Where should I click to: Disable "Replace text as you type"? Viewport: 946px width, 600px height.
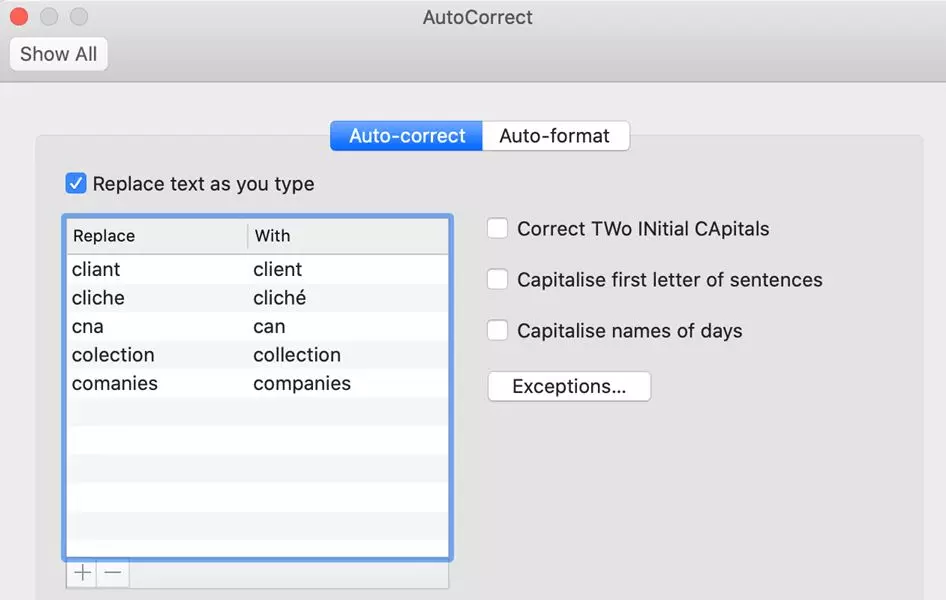pyautogui.click(x=76, y=183)
